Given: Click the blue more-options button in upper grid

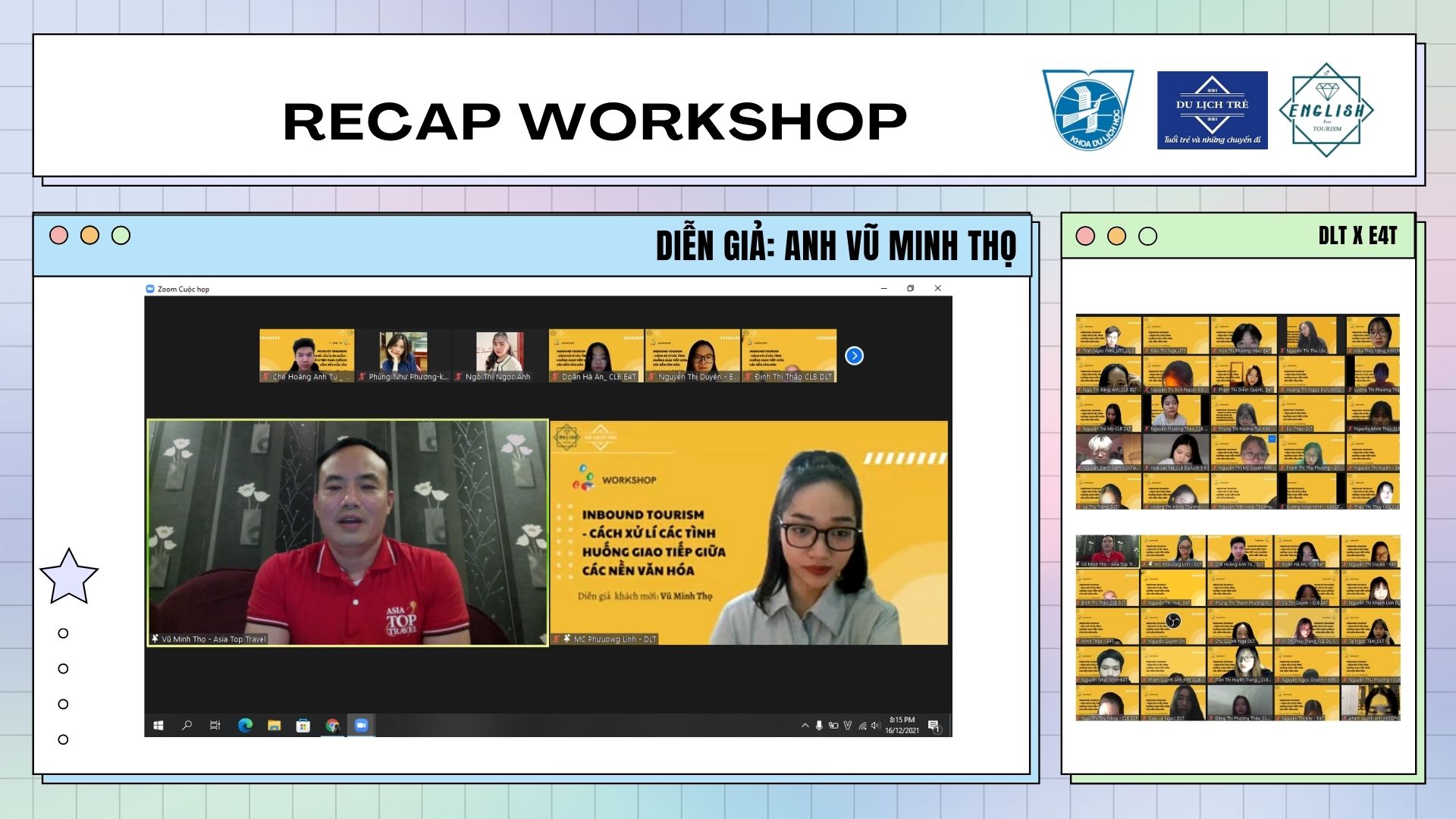Looking at the screenshot, I should click(x=1272, y=439).
